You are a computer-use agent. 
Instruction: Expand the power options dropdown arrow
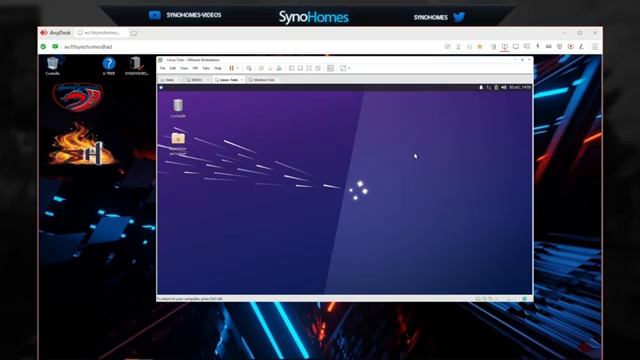[238, 68]
